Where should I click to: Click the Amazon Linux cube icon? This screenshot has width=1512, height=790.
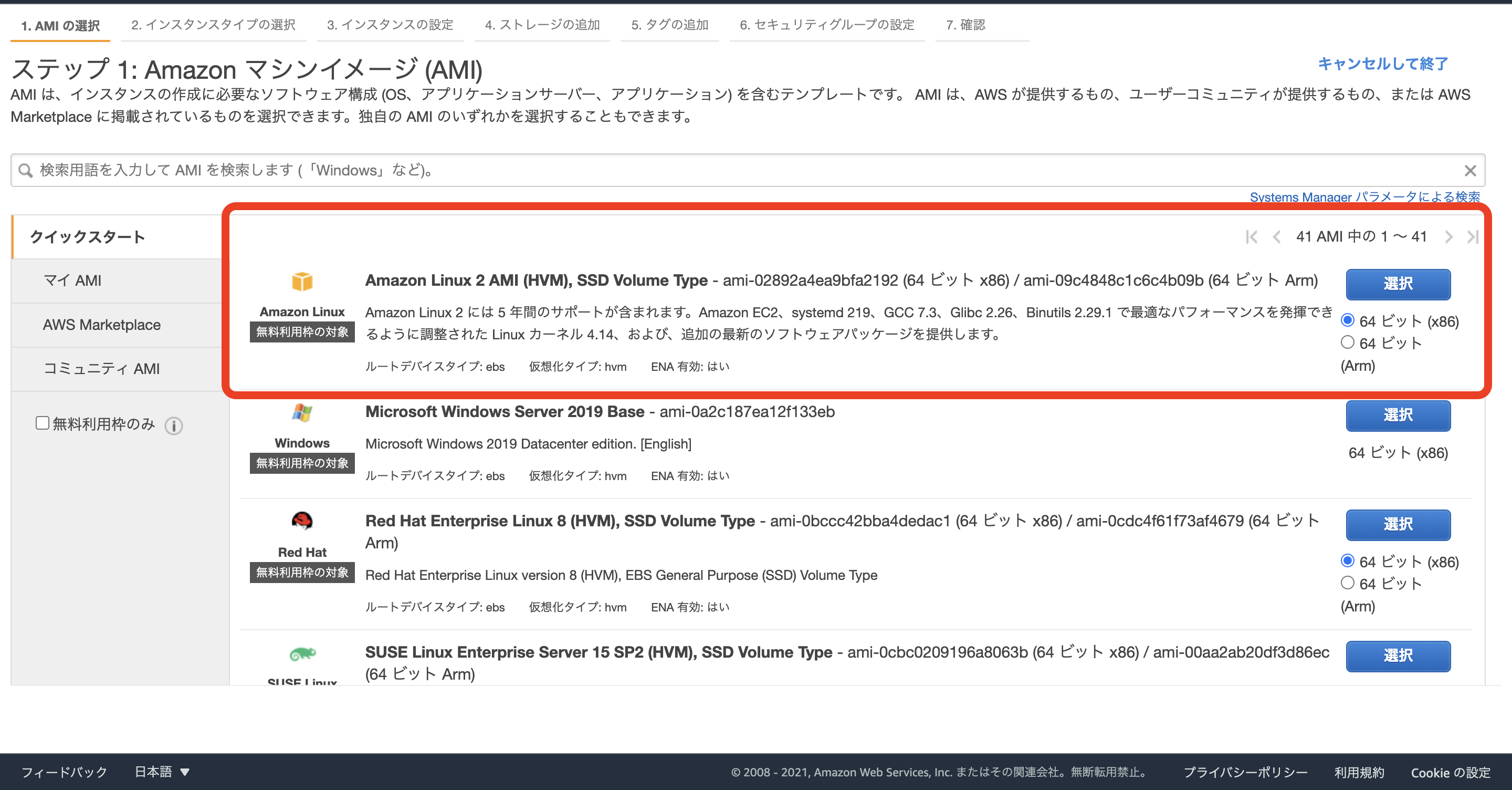coord(302,282)
